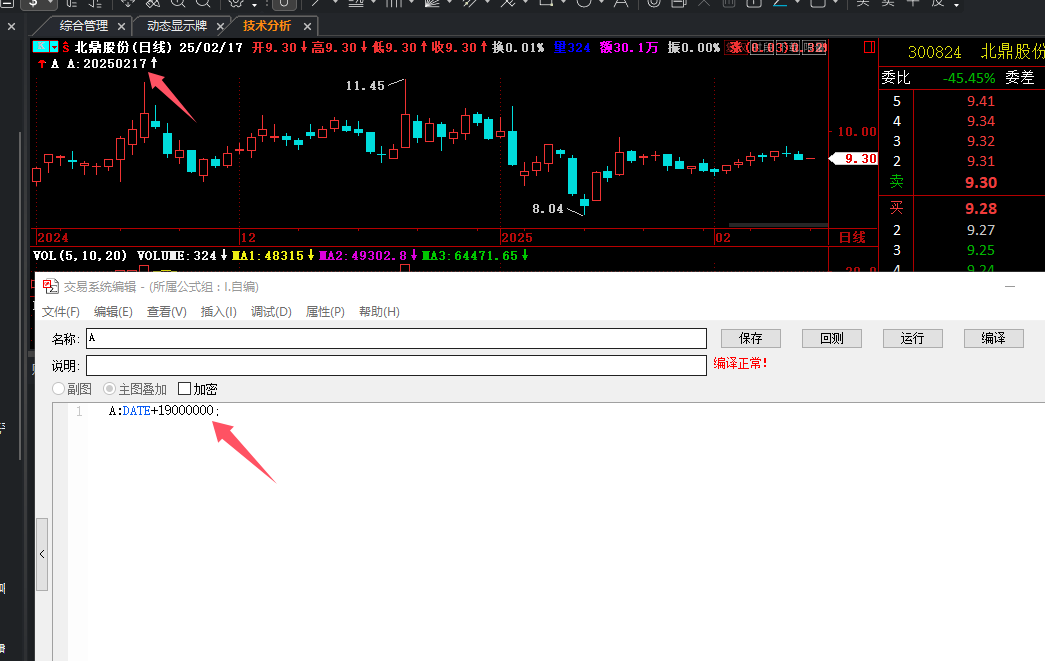Viewport: 1045px width, 661px height.
Task: Click the 委比 label
Action: pos(896,78)
